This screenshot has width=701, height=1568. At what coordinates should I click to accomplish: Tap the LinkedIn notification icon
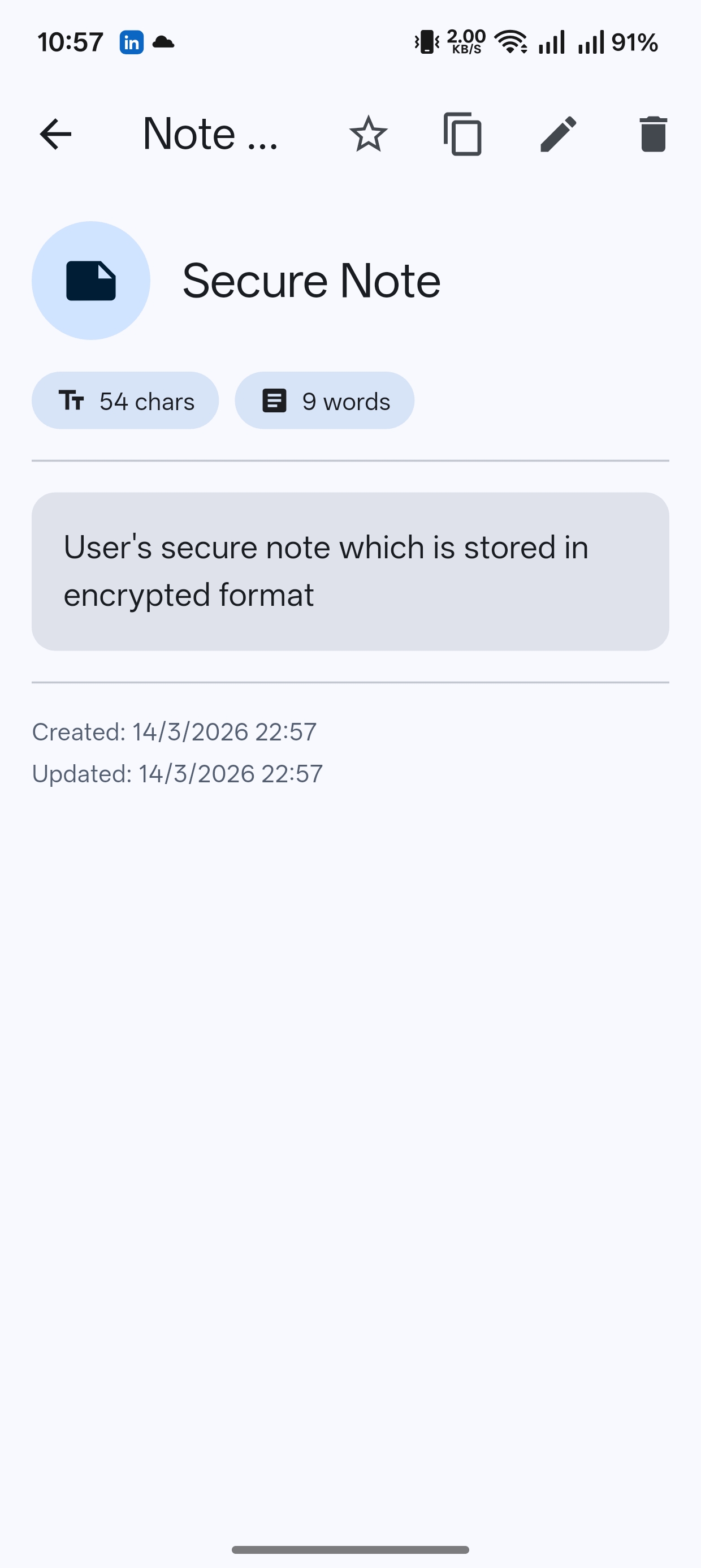131,42
